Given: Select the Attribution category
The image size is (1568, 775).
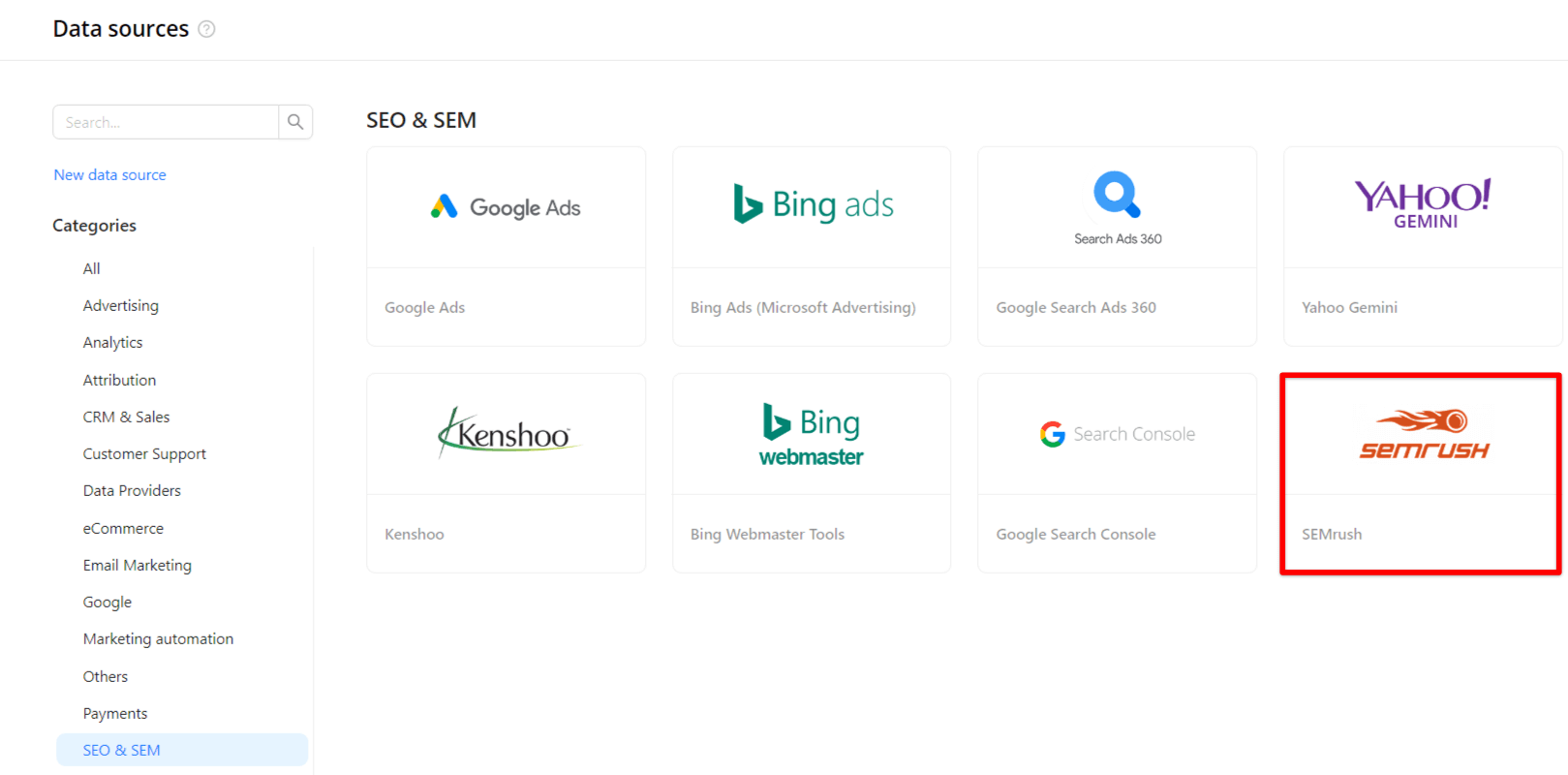Looking at the screenshot, I should point(119,380).
